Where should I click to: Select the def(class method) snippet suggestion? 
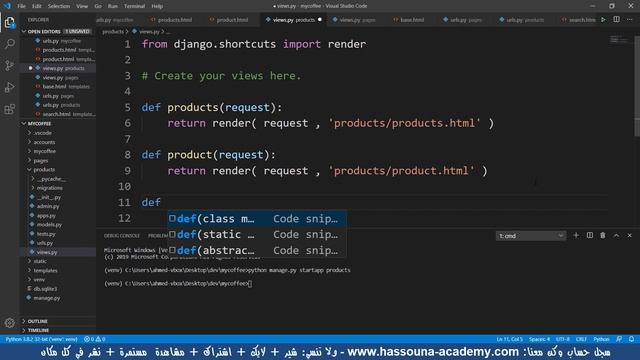(257, 219)
